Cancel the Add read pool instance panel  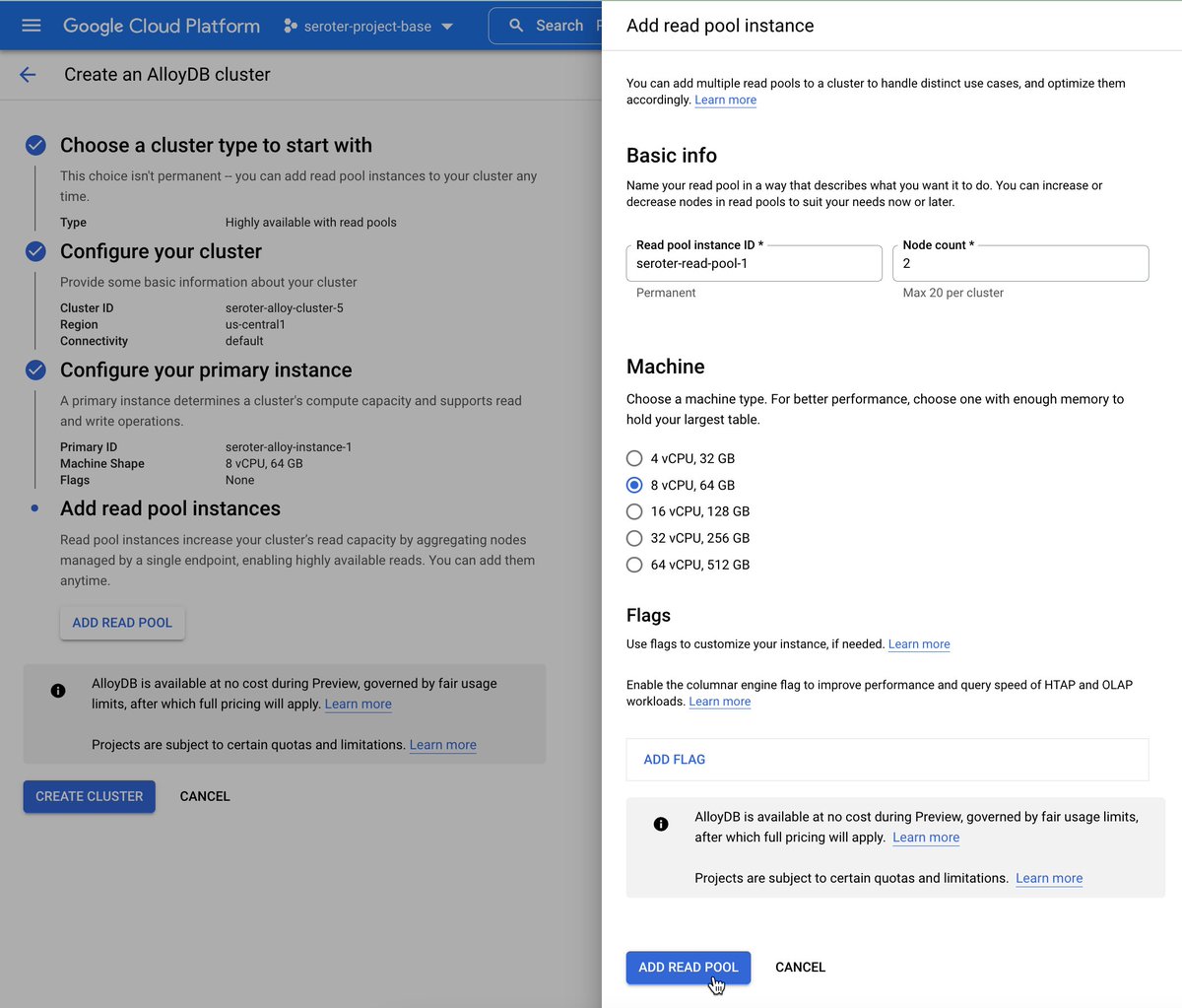click(800, 968)
